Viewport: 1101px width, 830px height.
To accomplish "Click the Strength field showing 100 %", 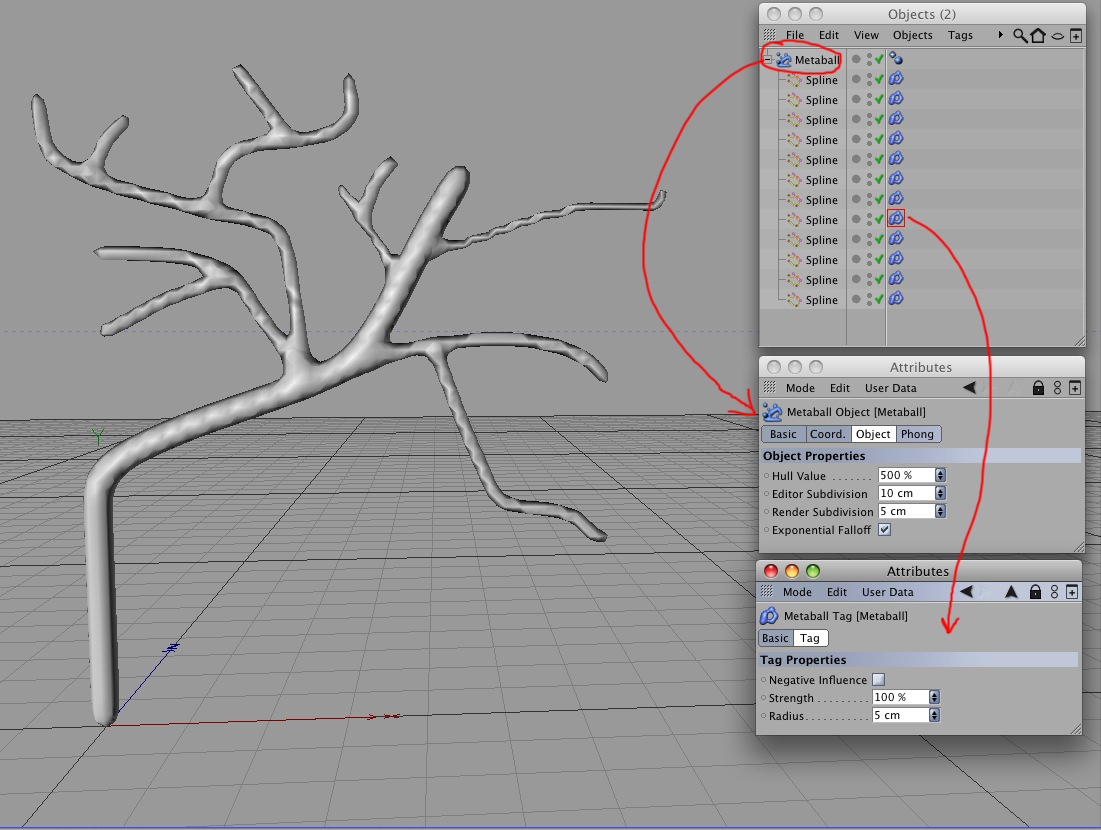I will tap(900, 697).
